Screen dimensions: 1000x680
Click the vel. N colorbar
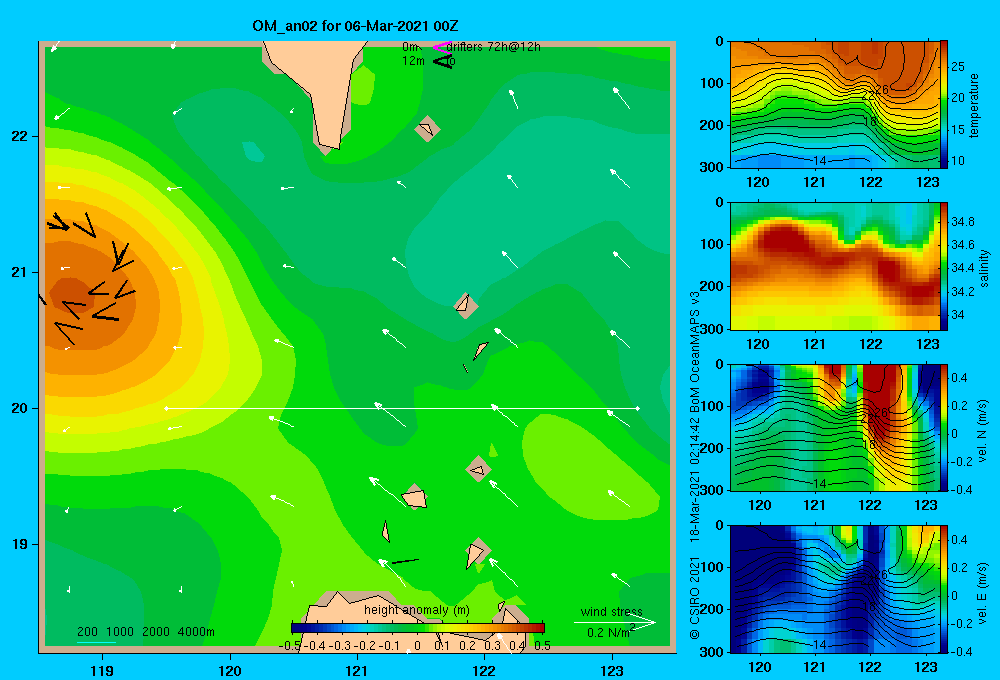pyautogui.click(x=944, y=427)
